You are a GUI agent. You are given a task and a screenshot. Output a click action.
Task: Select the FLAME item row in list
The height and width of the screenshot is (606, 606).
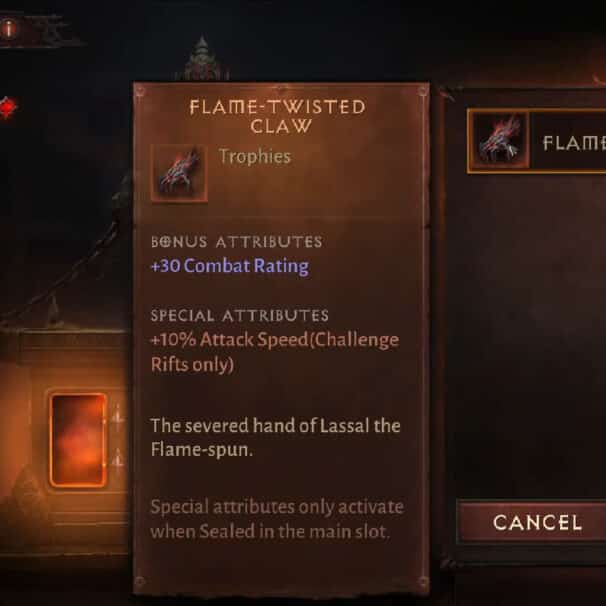point(537,141)
